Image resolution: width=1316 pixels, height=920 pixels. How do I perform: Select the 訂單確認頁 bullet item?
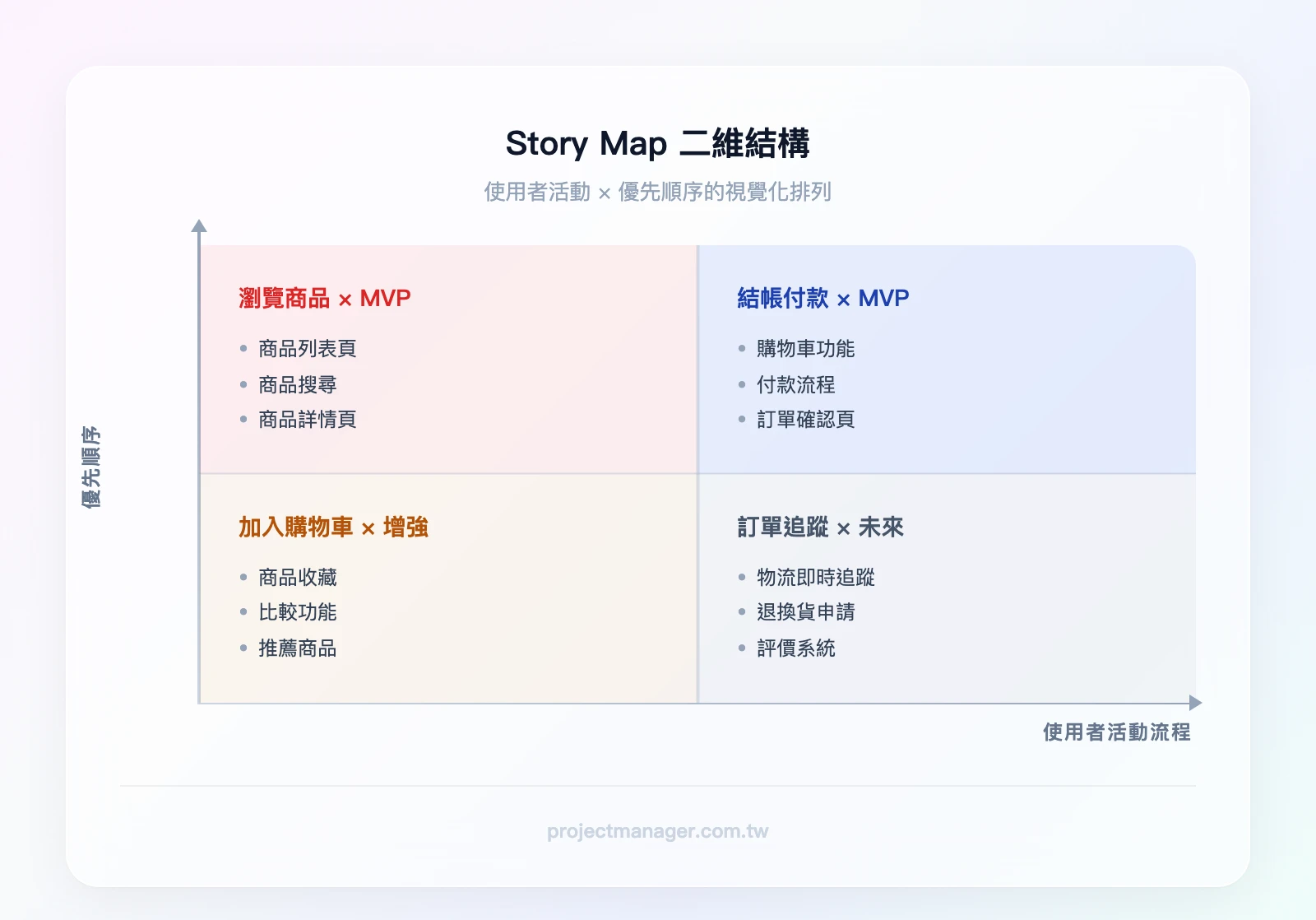tap(804, 420)
